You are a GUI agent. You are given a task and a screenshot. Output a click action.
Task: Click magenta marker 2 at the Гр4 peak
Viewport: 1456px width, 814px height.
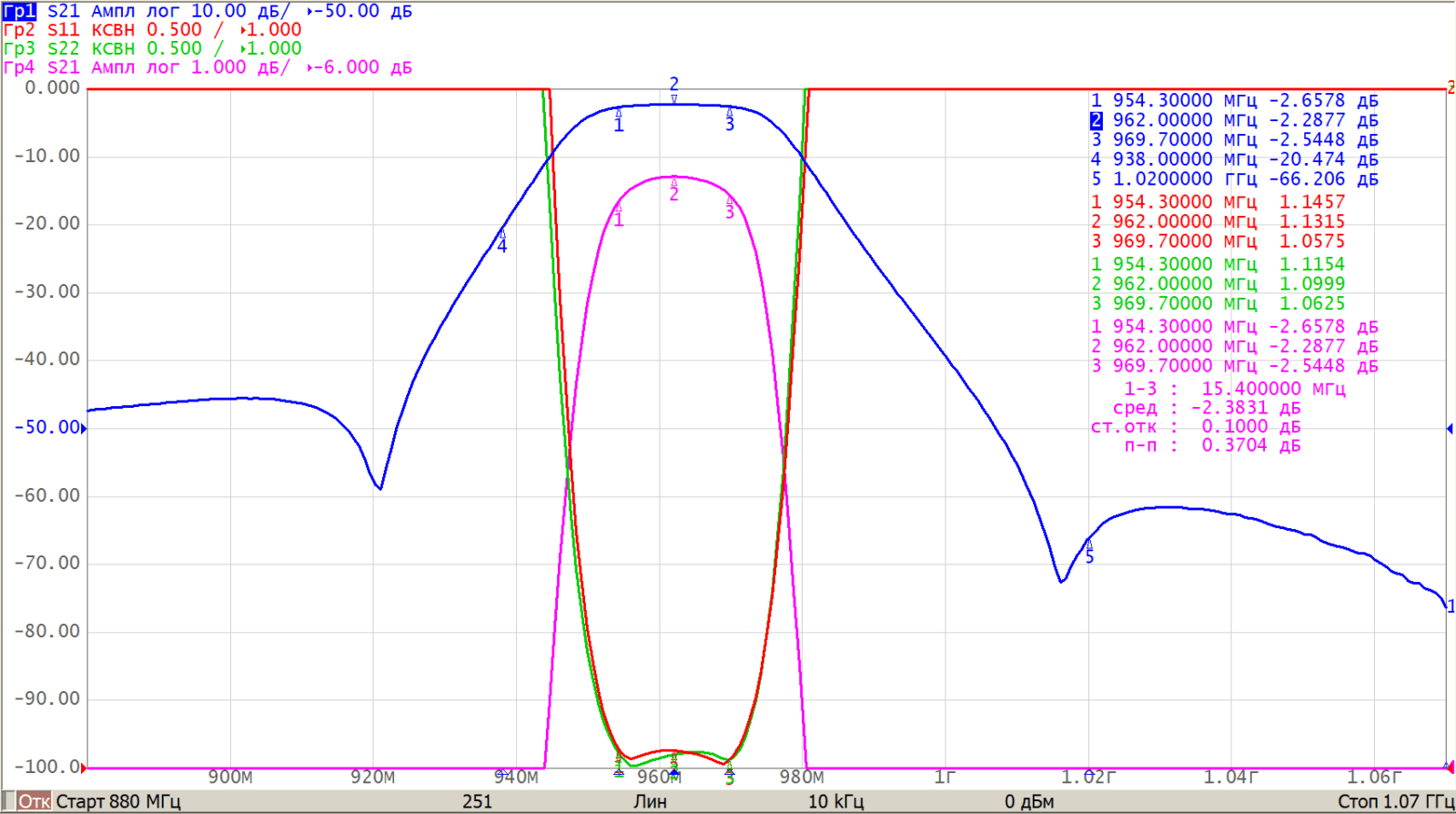[x=674, y=189]
